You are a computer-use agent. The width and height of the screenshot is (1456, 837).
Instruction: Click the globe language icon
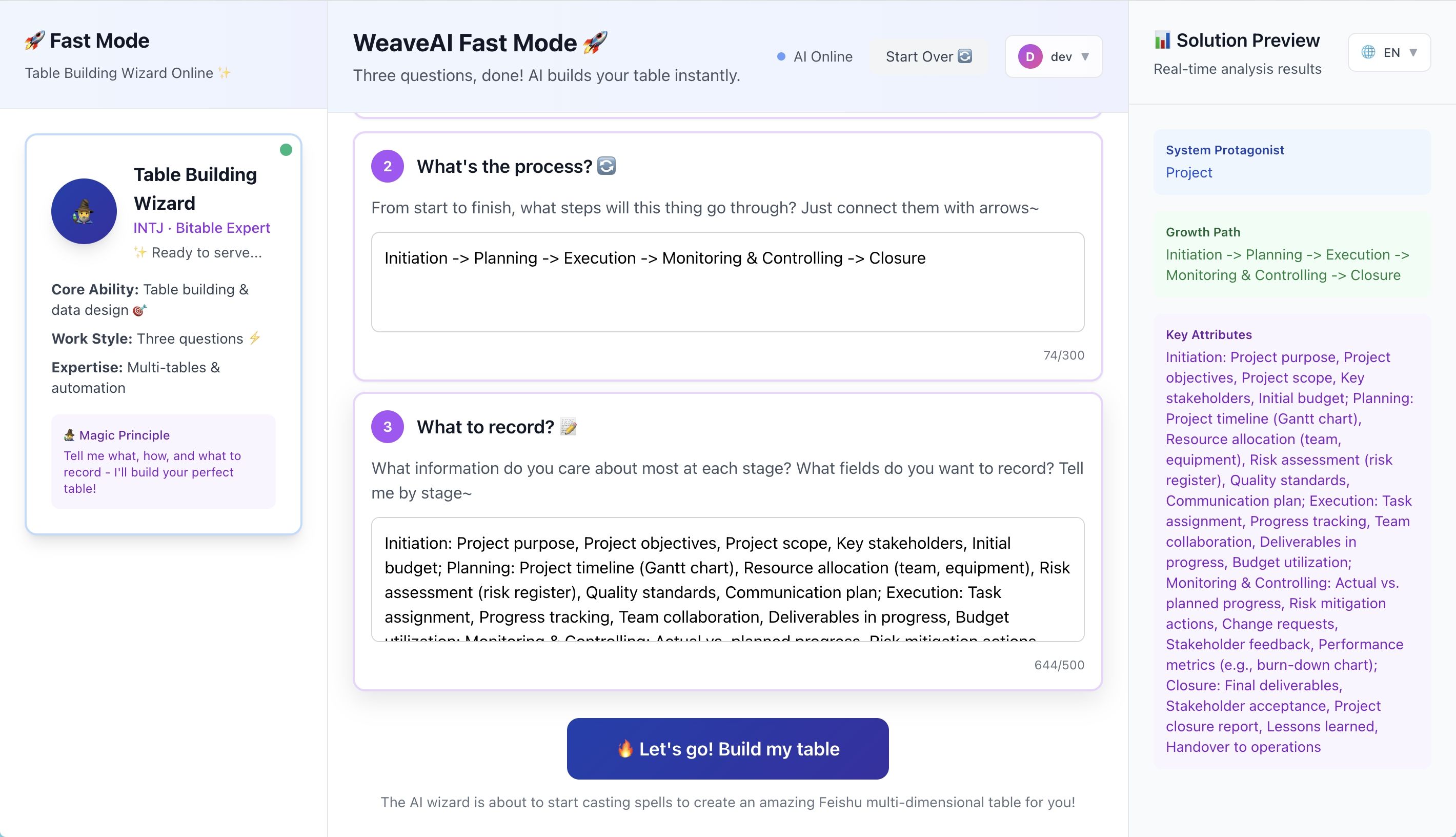tap(1368, 52)
